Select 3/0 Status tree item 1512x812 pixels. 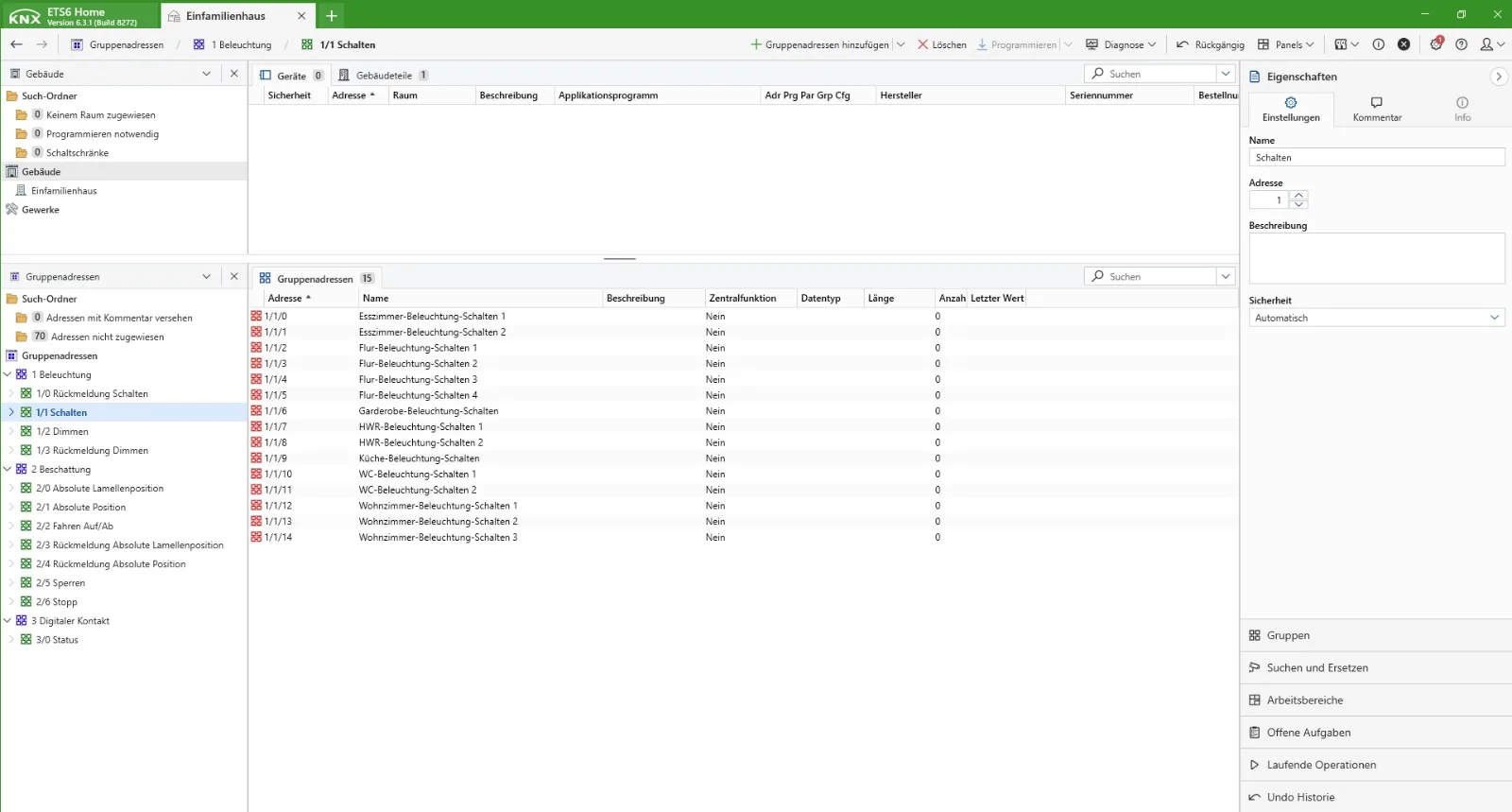pos(57,639)
